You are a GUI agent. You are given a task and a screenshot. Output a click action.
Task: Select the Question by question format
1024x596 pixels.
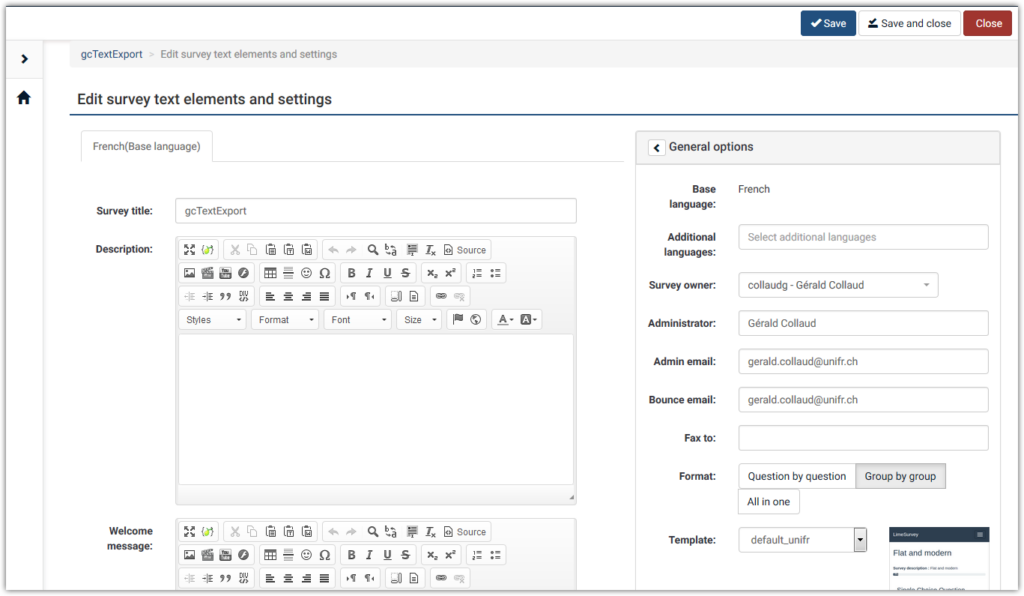[797, 477]
